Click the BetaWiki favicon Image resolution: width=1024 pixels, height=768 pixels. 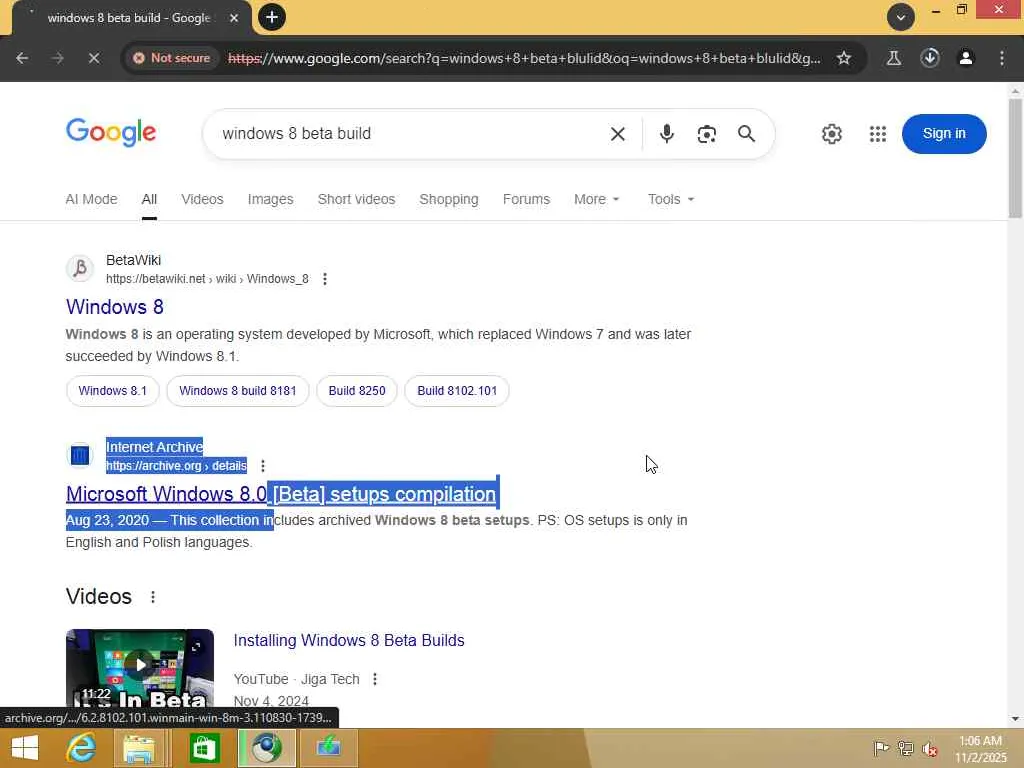pos(80,268)
